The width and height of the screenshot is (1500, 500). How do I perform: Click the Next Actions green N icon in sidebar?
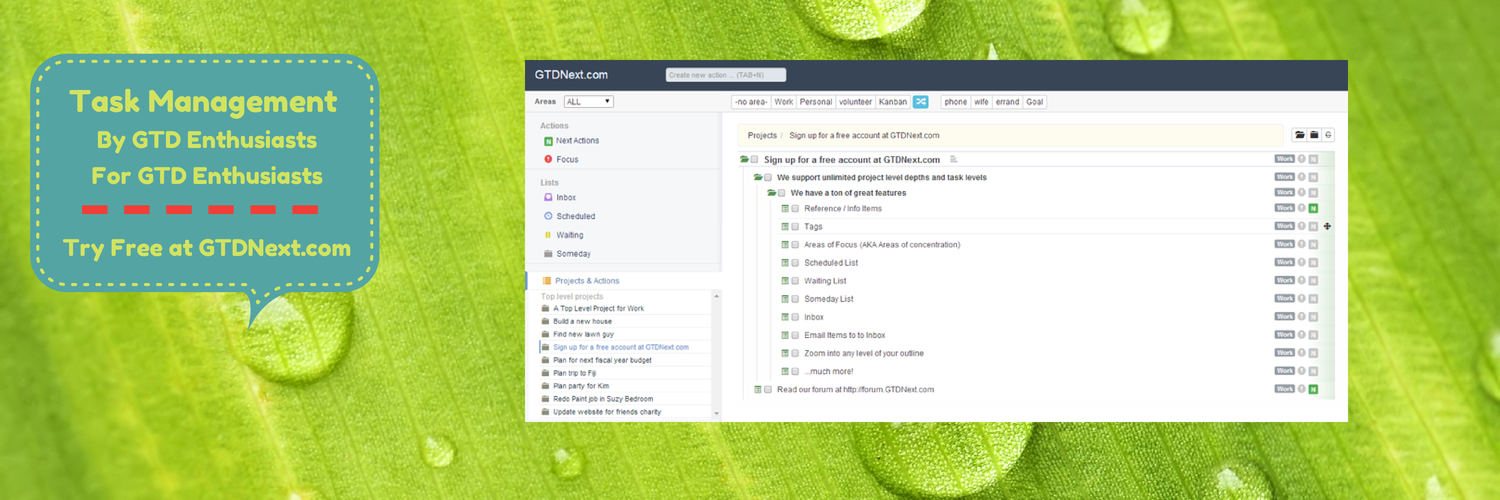click(548, 141)
